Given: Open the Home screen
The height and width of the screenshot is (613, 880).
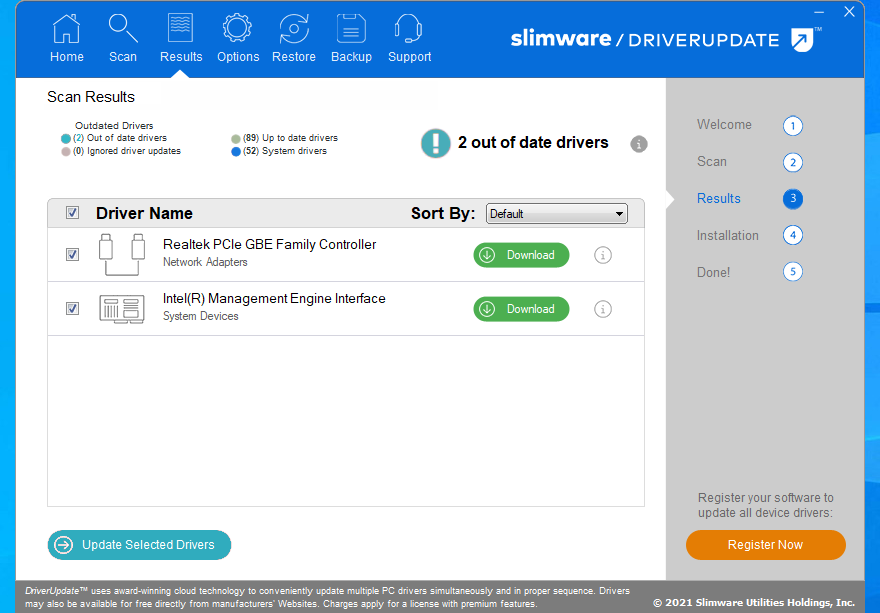Looking at the screenshot, I should coord(66,38).
